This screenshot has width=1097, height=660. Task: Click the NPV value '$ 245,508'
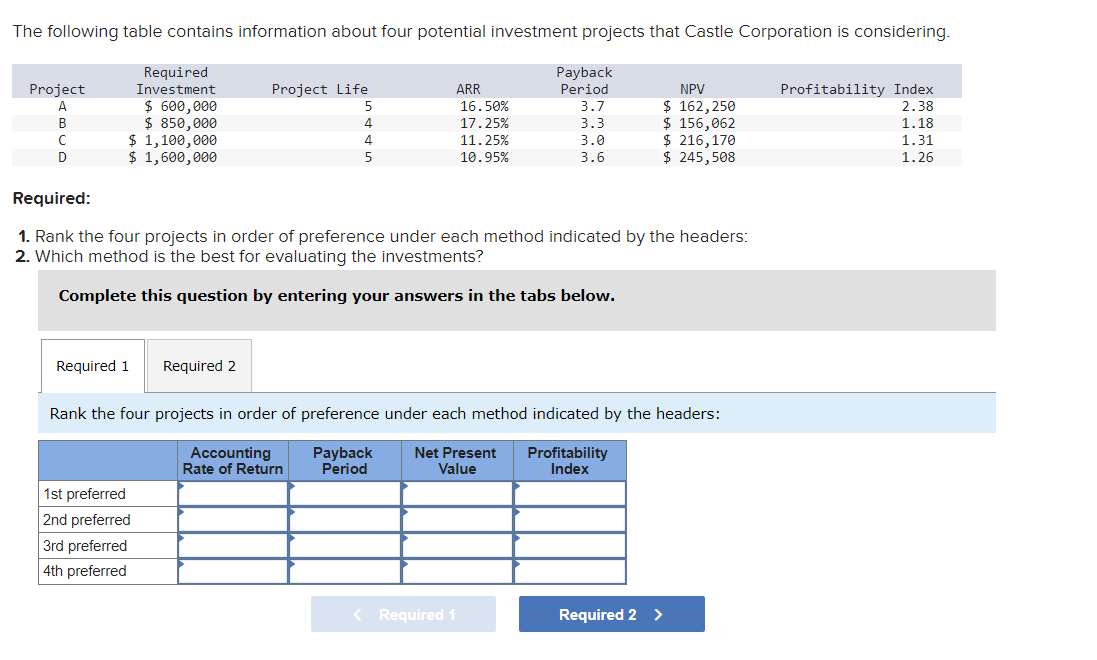pyautogui.click(x=700, y=157)
